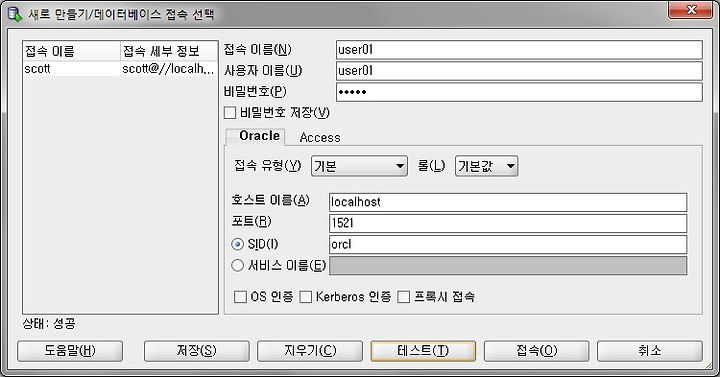
Task: Click the 도움말(H) button
Action: coord(70,351)
